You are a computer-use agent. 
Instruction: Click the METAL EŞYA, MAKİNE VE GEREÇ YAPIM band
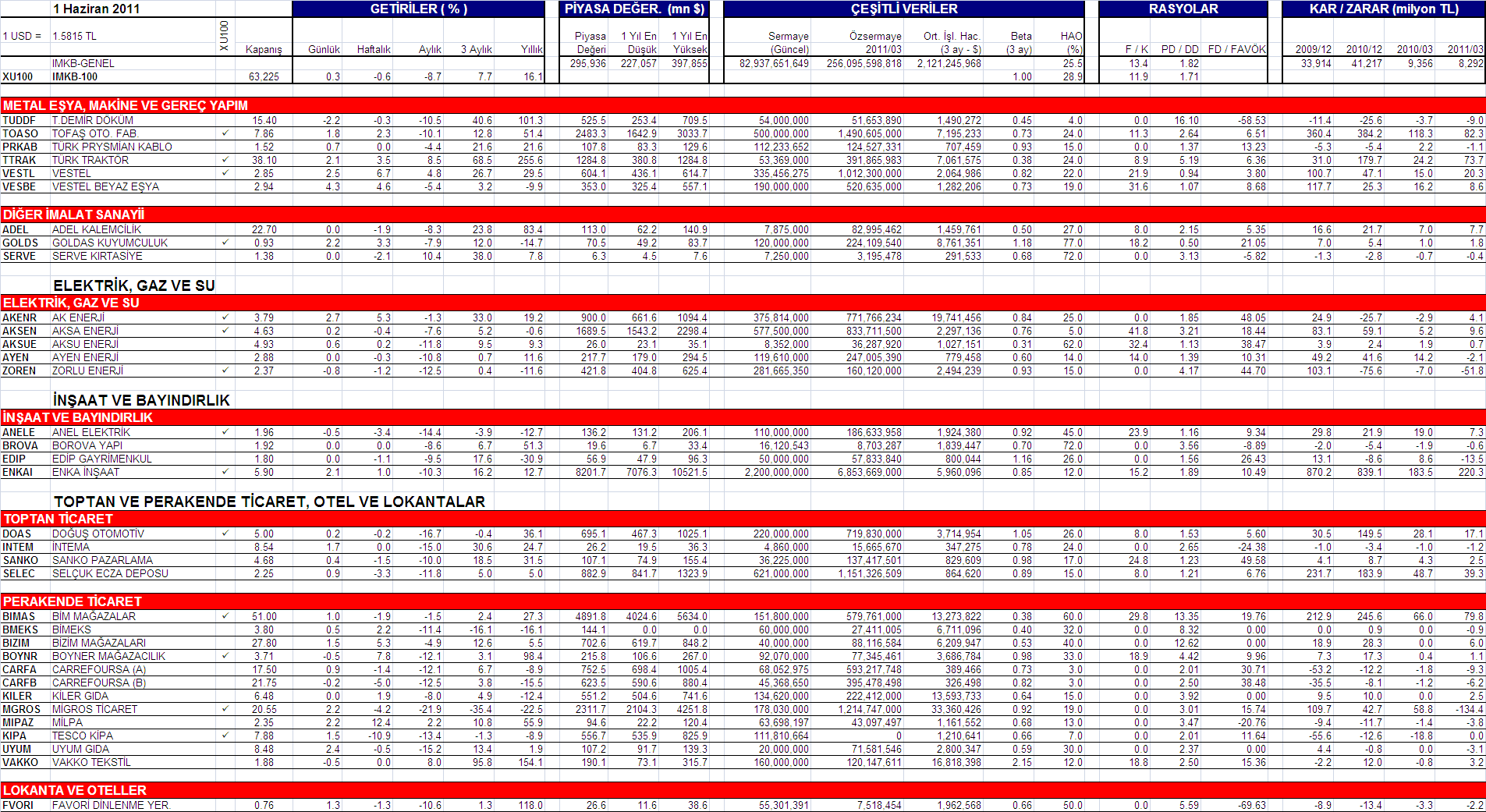coord(743,105)
